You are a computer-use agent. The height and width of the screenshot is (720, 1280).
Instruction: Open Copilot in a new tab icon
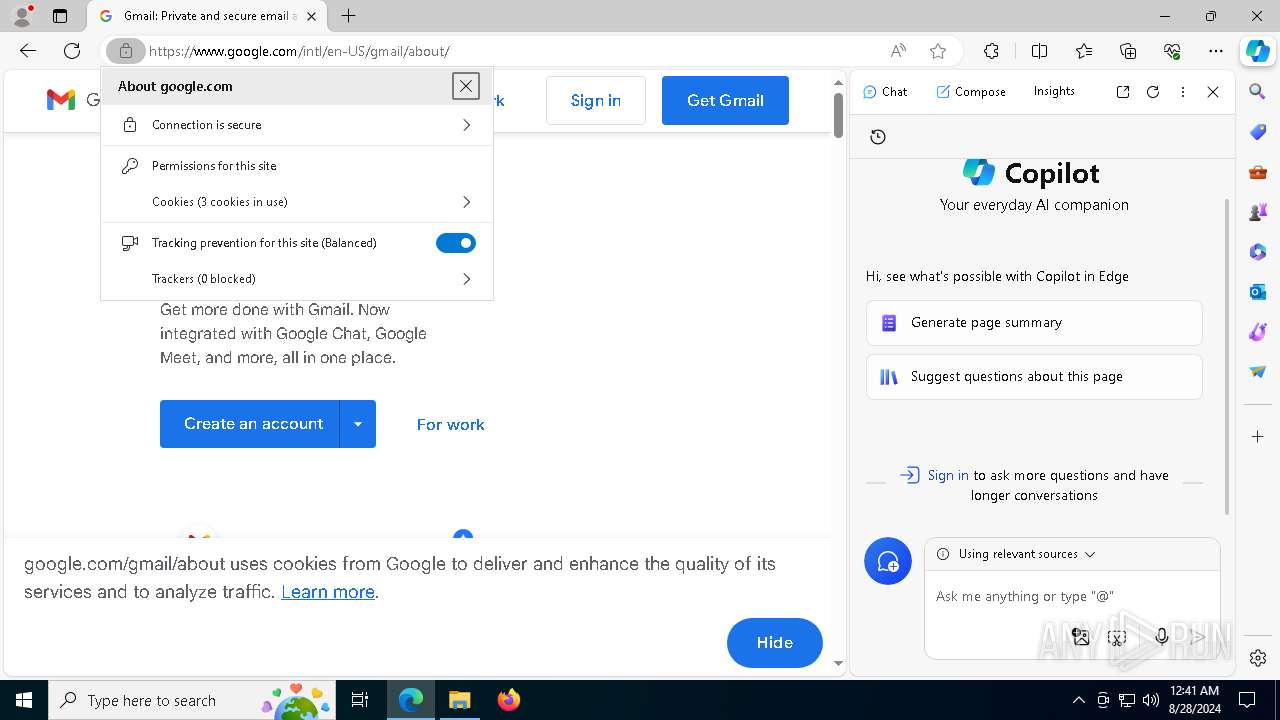pos(1123,92)
